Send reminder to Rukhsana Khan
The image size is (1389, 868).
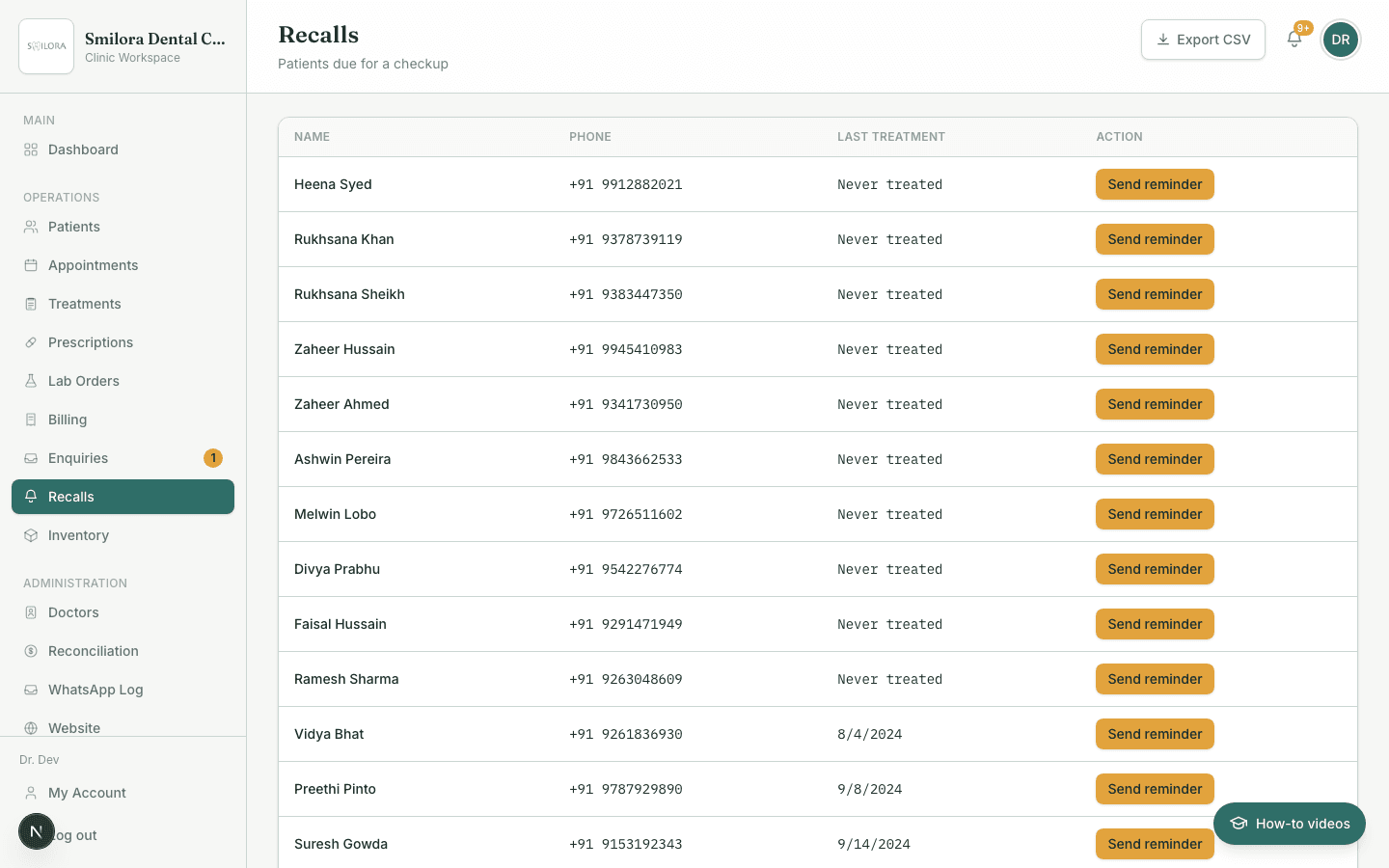(1155, 239)
